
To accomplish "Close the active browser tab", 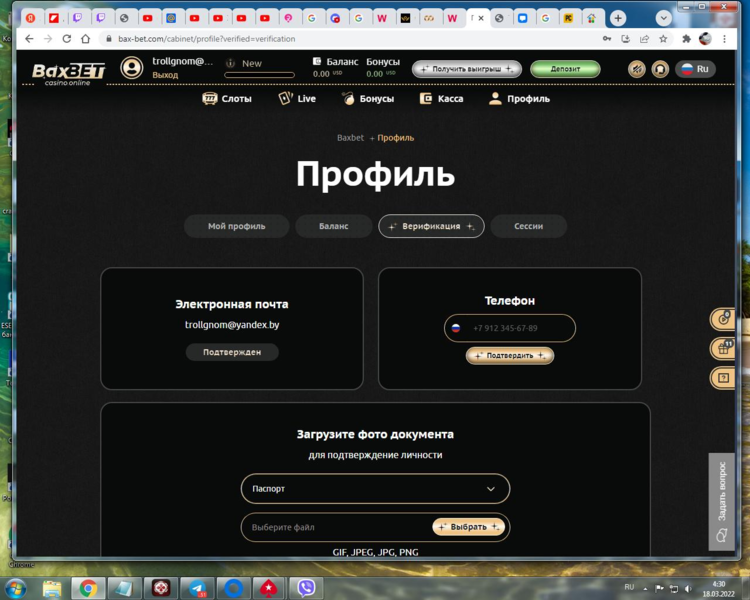I will [x=481, y=18].
